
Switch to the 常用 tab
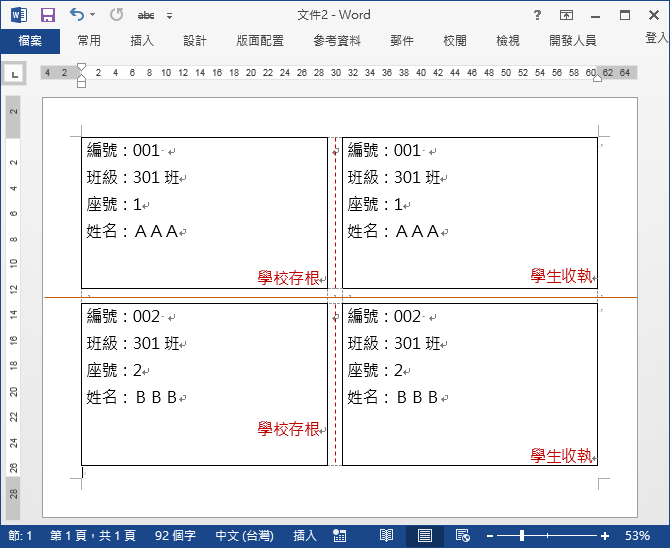click(x=89, y=41)
